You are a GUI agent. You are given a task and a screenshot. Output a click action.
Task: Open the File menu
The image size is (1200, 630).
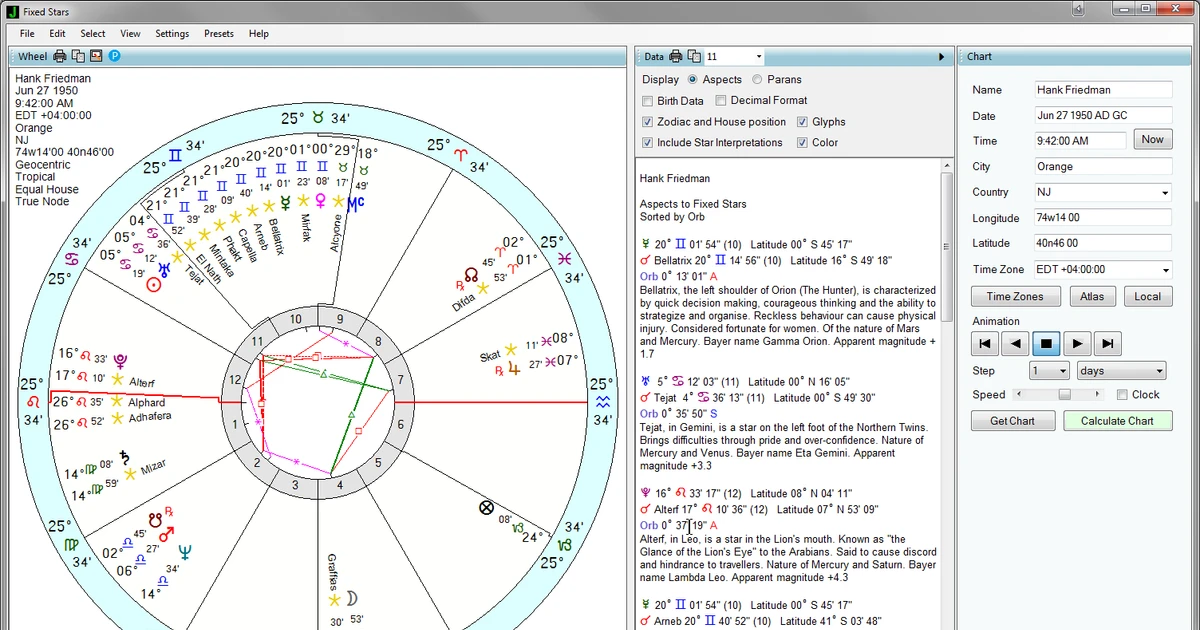[27, 33]
